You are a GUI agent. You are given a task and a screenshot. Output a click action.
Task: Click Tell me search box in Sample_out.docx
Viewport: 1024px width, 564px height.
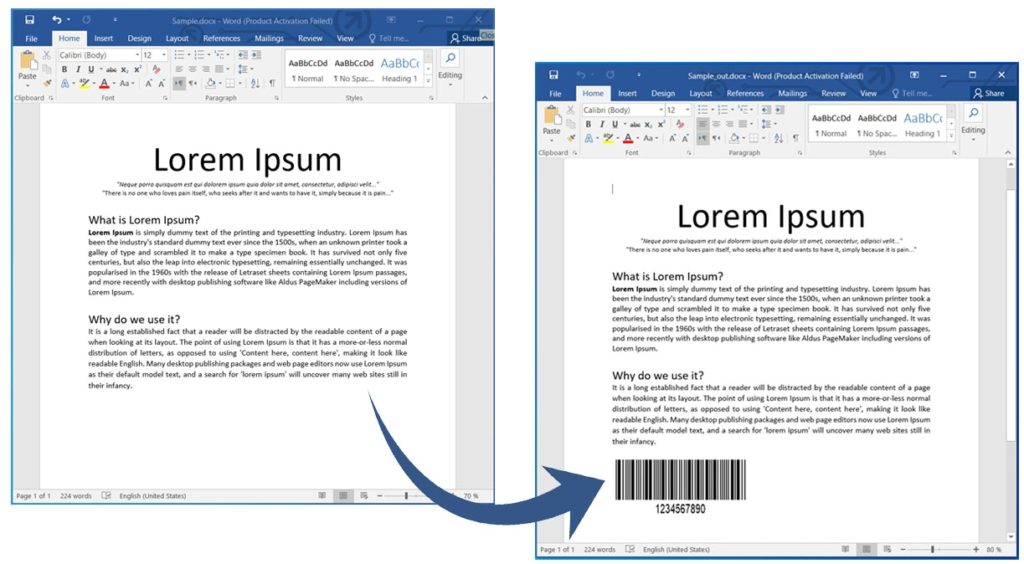(x=910, y=93)
